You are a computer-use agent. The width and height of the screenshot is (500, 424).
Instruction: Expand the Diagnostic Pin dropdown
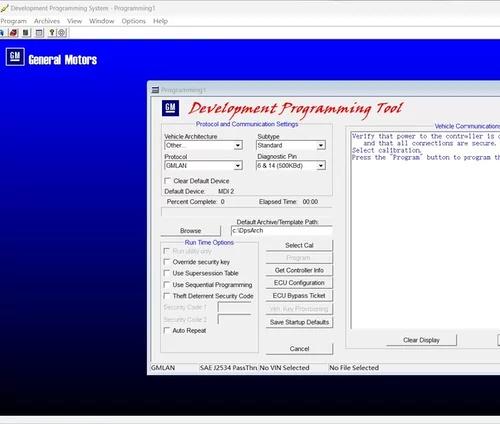click(321, 166)
